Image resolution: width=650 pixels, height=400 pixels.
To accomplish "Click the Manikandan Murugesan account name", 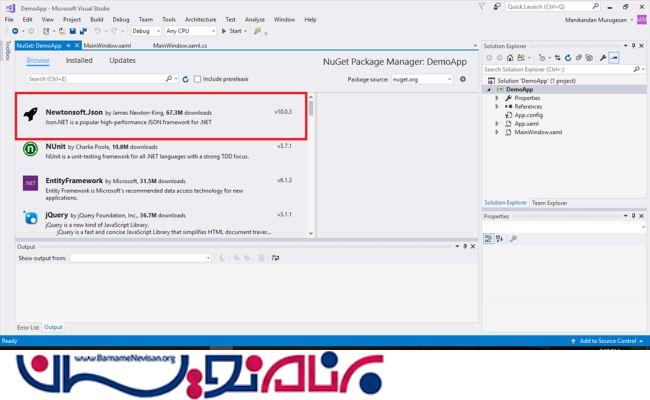I will (596, 20).
